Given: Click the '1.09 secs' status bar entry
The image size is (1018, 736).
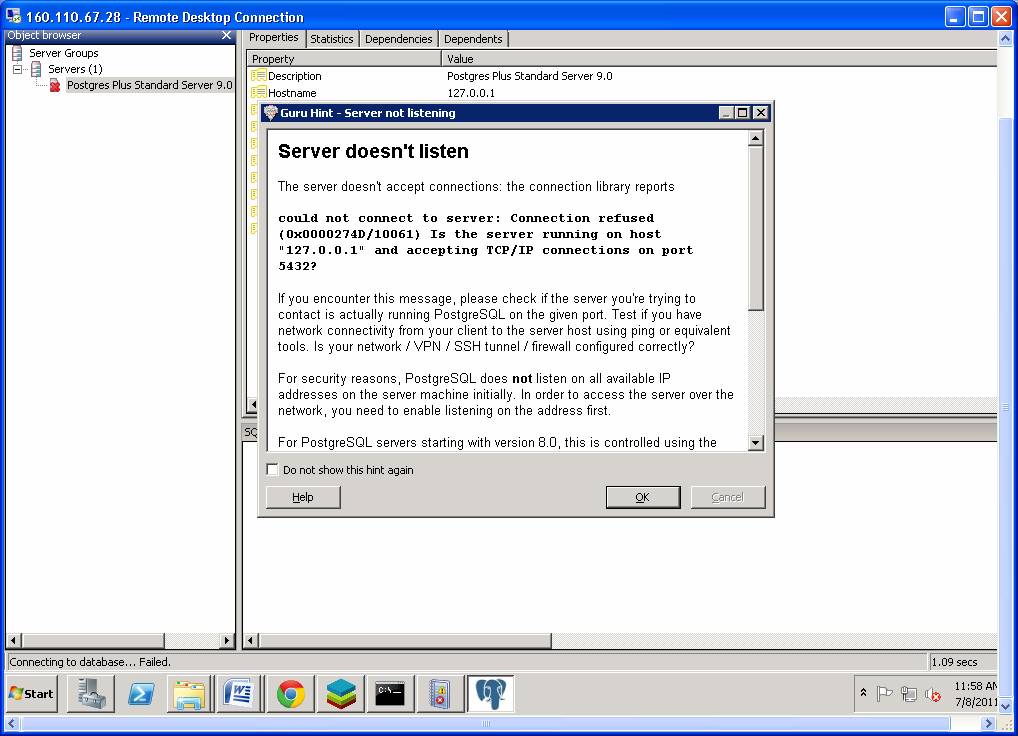Looking at the screenshot, I should [954, 662].
